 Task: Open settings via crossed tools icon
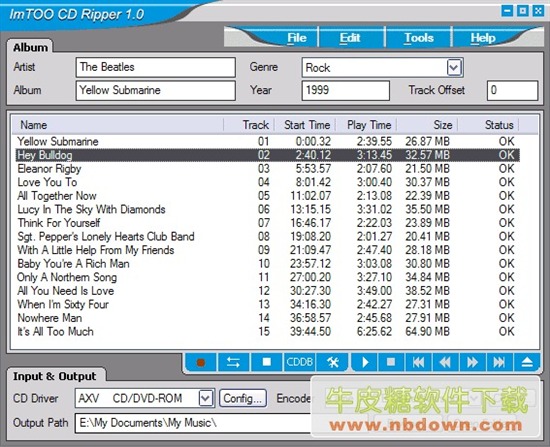click(x=332, y=362)
